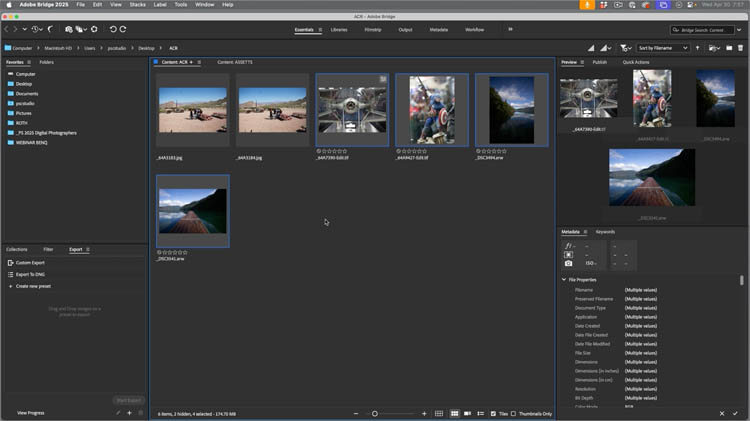Rotate 90° clockwise using the toolbar icon

point(123,30)
